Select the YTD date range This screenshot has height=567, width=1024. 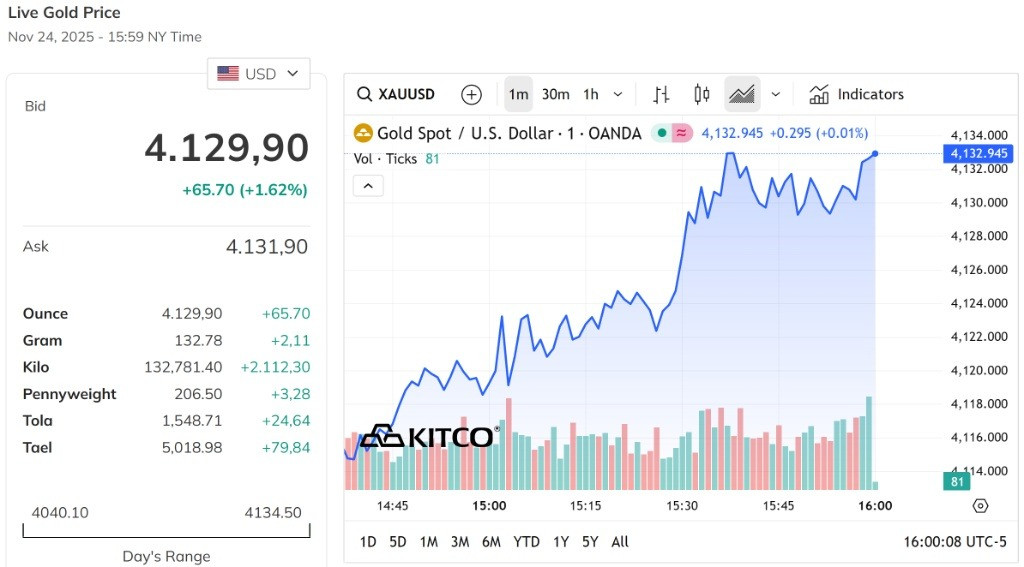coord(526,542)
